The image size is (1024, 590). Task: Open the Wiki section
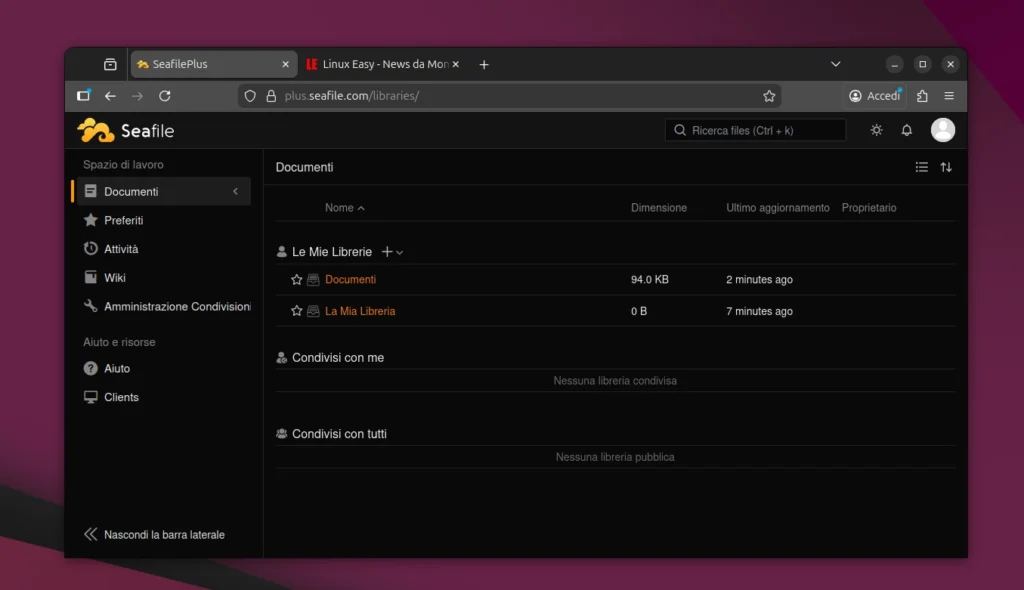tap(115, 277)
